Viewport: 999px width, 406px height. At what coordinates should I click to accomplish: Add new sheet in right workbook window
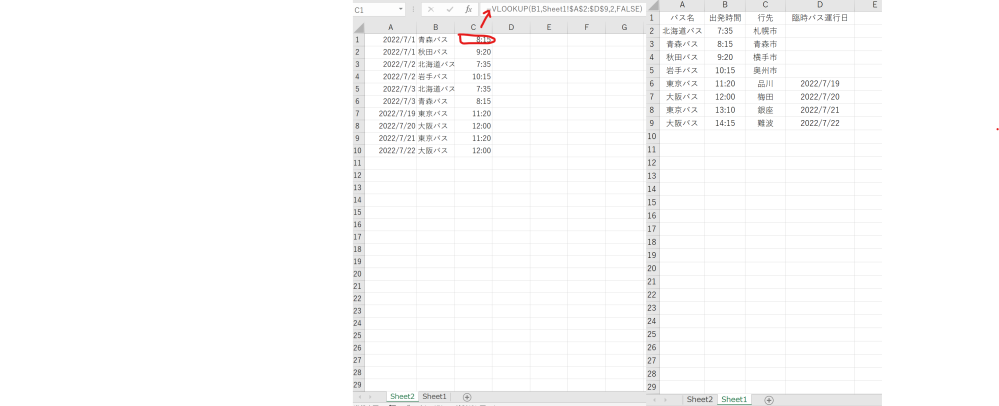tap(768, 399)
